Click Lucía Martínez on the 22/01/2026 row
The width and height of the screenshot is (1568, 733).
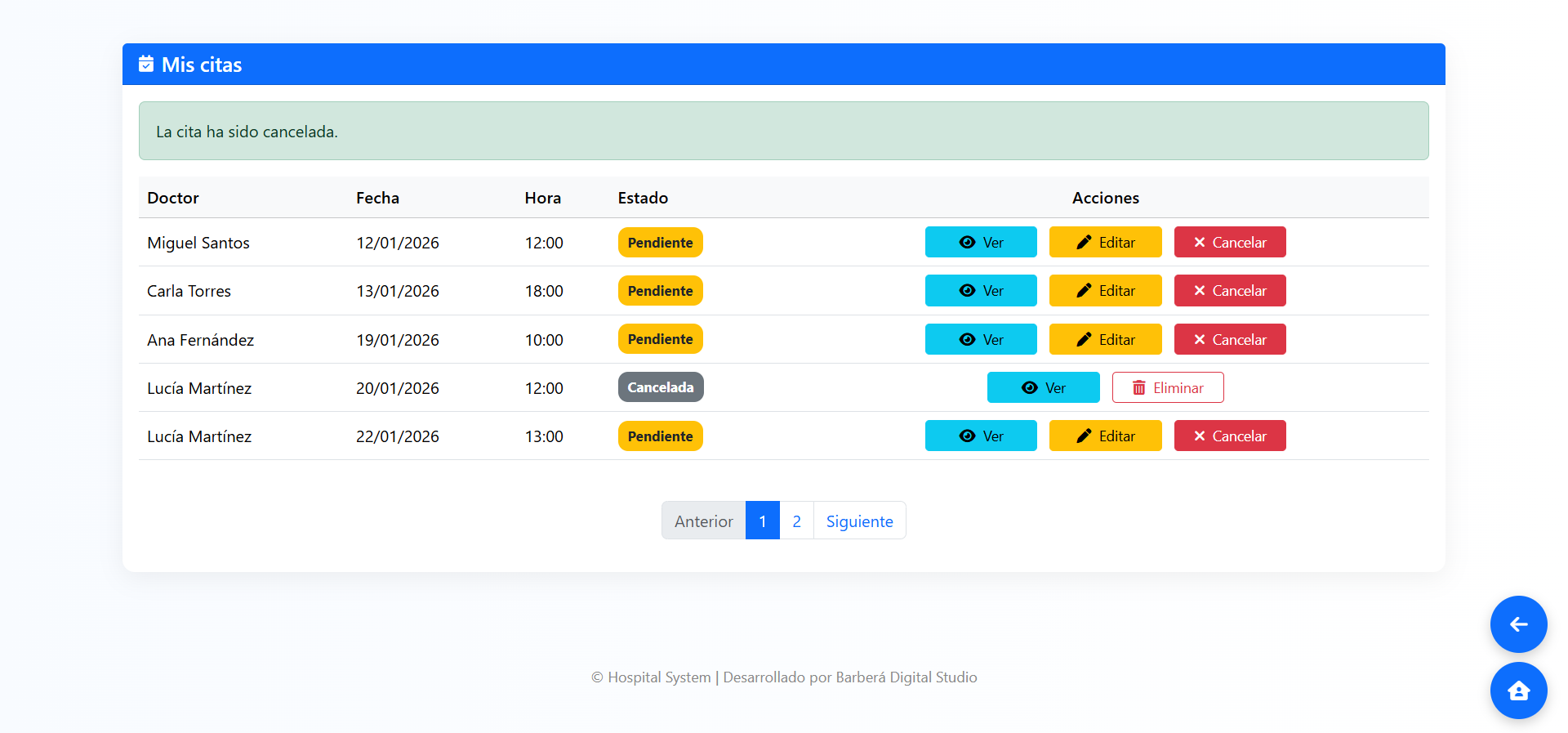199,436
